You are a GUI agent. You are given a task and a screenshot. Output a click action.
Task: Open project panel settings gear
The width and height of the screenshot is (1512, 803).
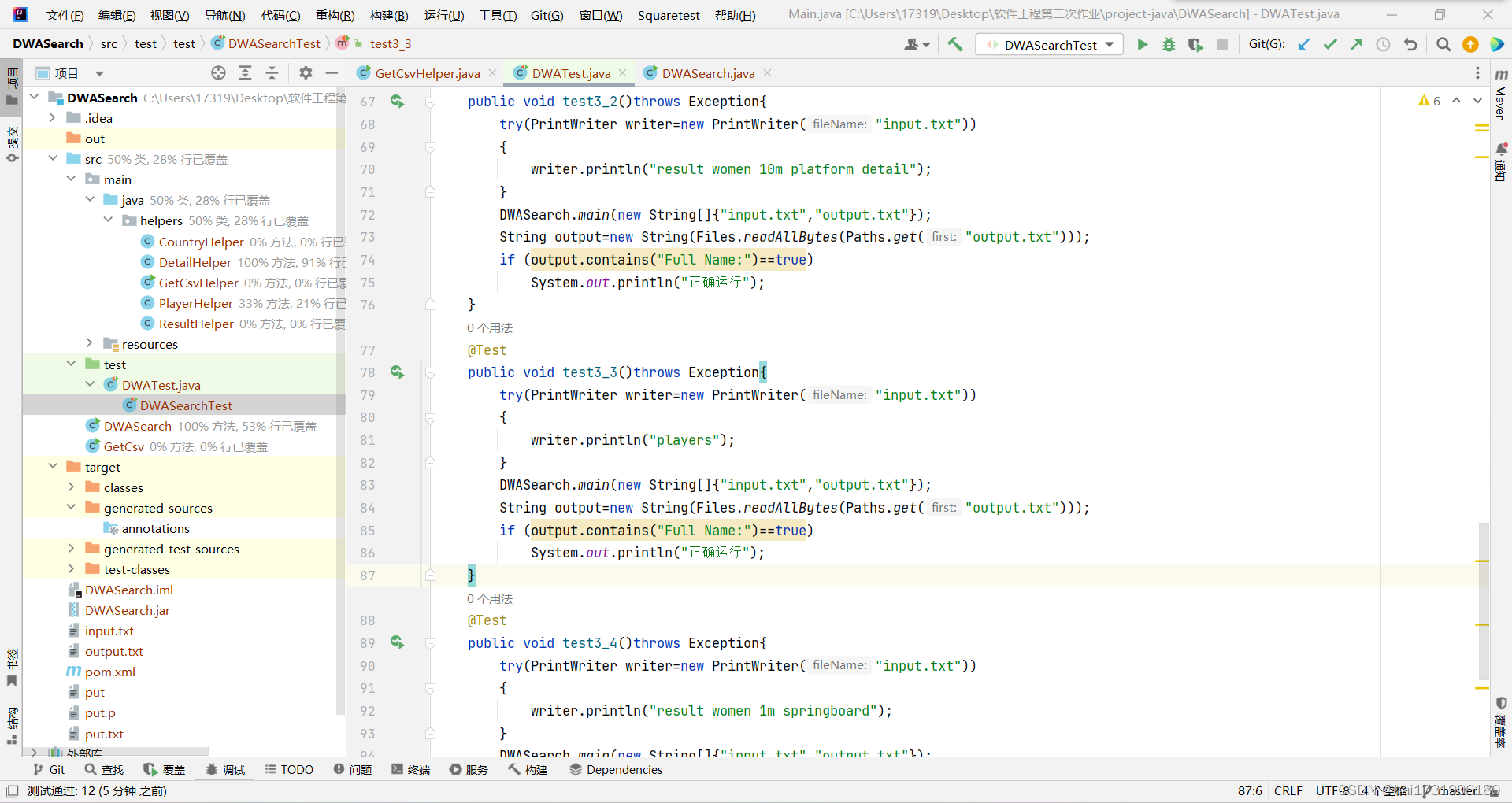[x=306, y=73]
